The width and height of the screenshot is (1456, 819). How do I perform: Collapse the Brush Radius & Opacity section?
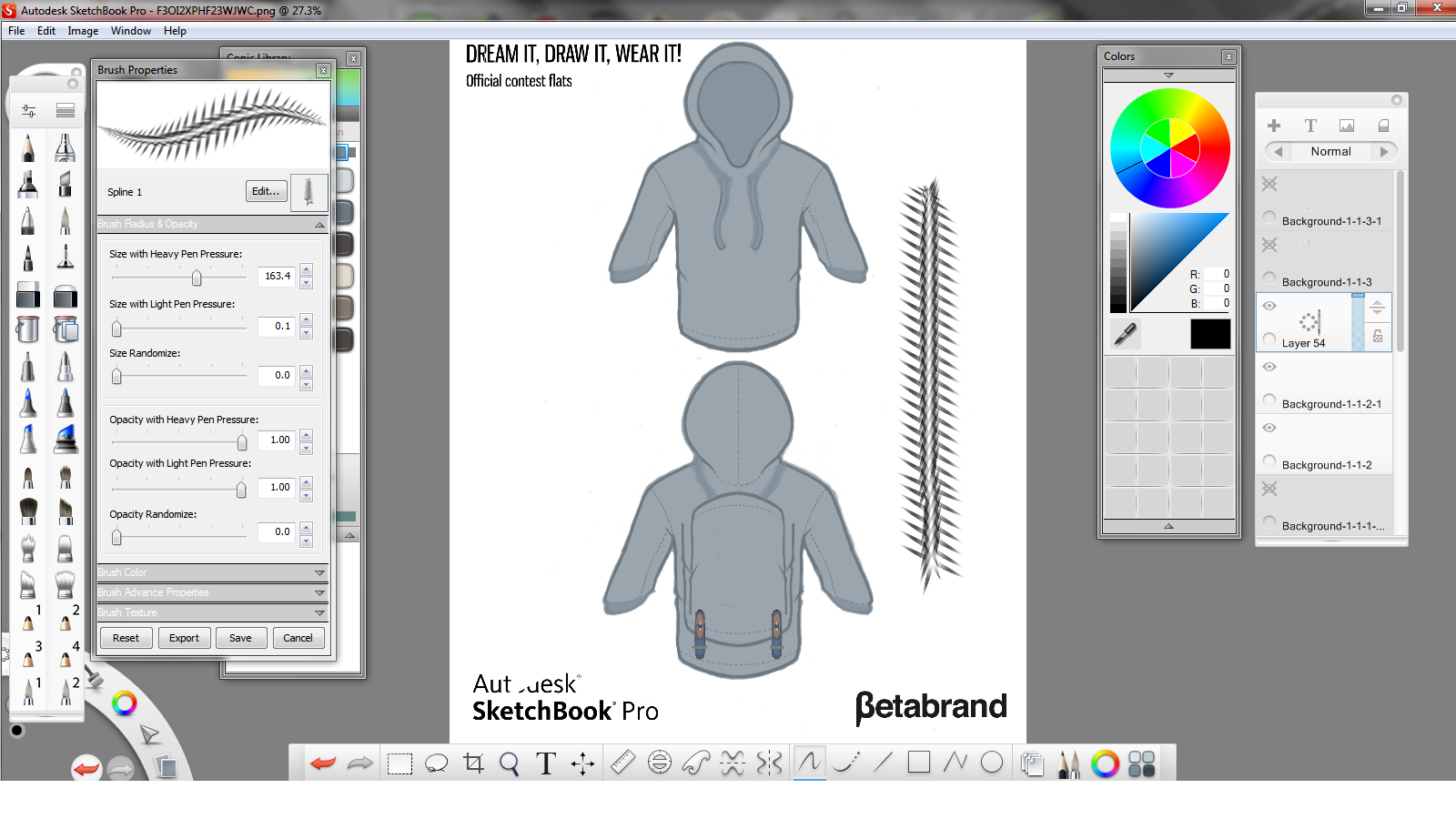pos(319,225)
